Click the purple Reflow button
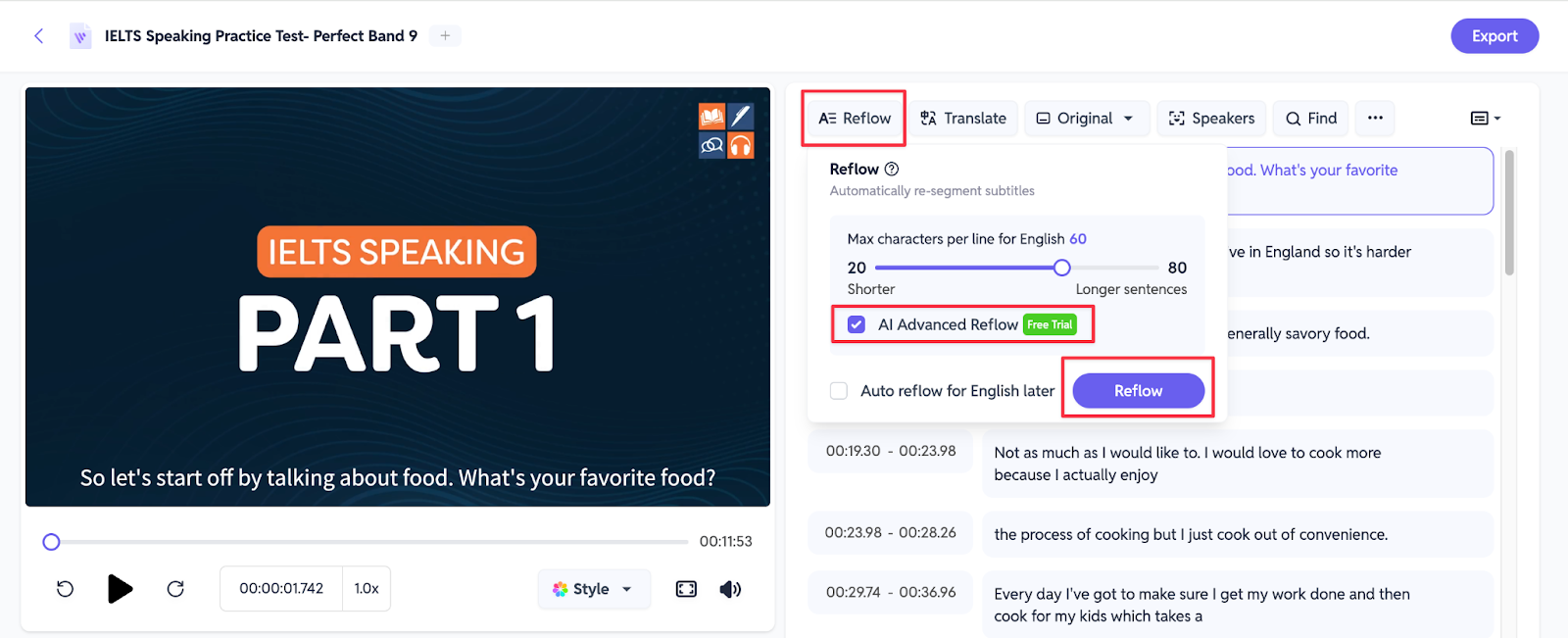The image size is (1568, 638). tap(1139, 391)
